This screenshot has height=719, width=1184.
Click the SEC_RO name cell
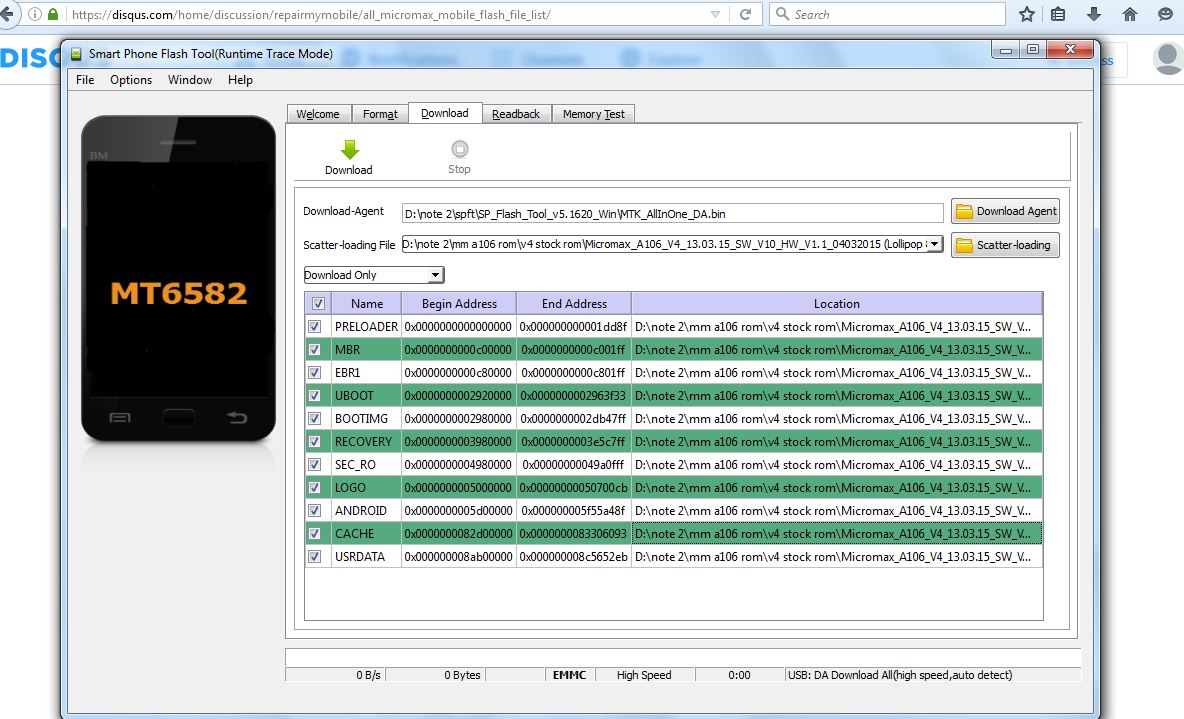(x=366, y=464)
